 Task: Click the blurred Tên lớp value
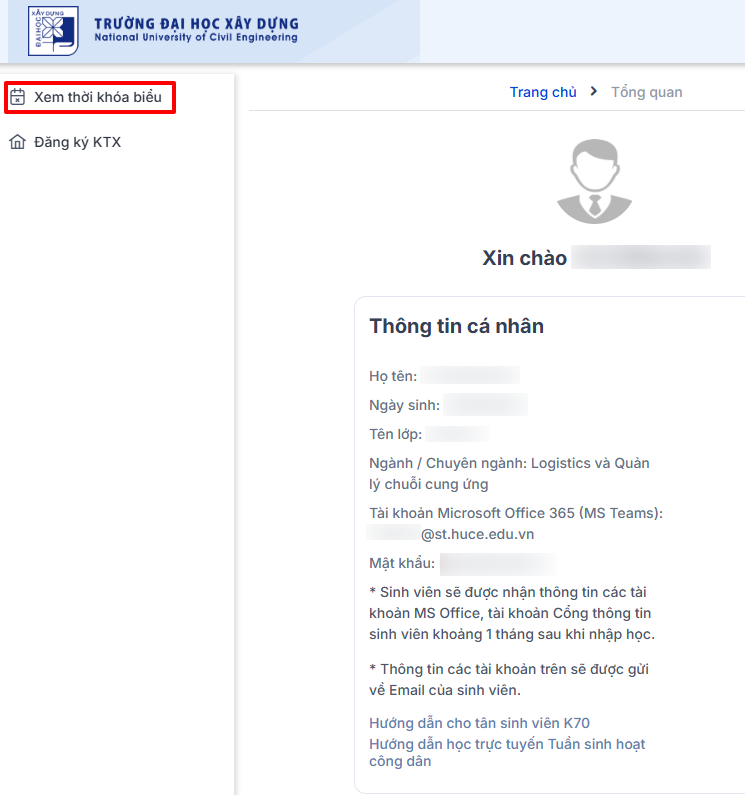click(458, 434)
